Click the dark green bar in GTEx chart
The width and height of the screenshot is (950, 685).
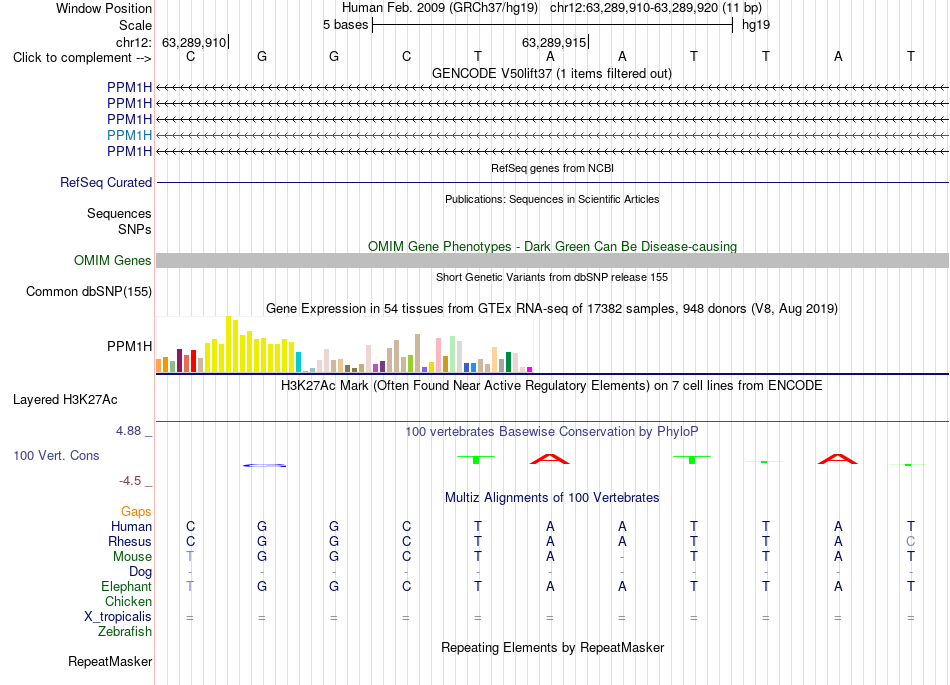coord(508,362)
